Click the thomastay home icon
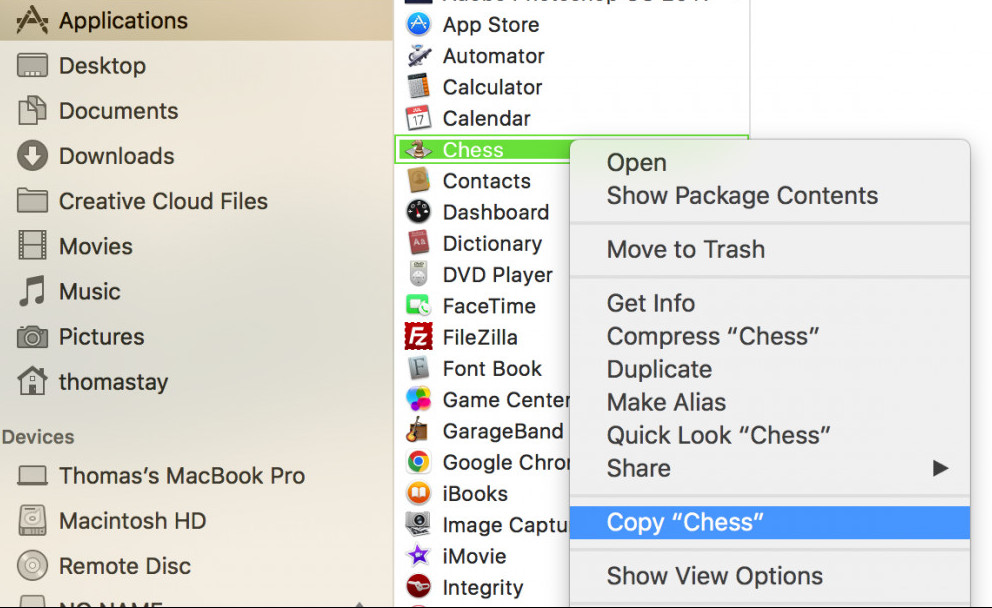 (x=32, y=382)
